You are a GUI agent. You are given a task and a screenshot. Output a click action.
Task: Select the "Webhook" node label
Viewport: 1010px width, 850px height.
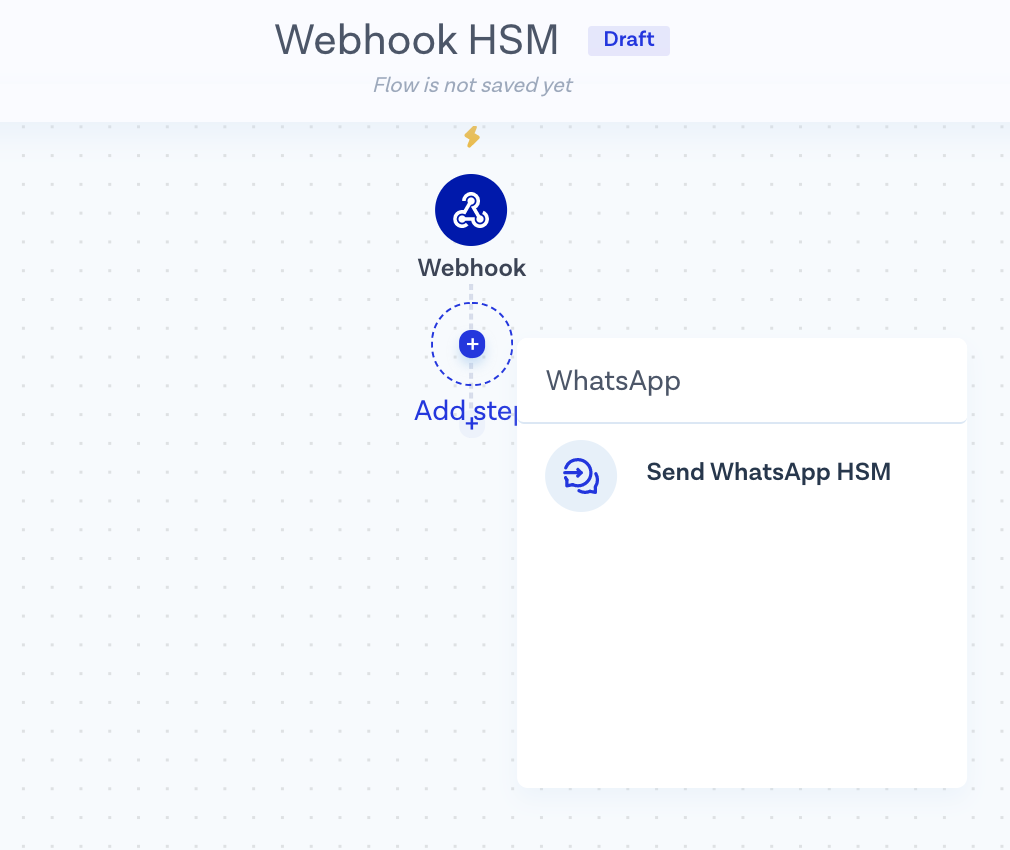(471, 268)
